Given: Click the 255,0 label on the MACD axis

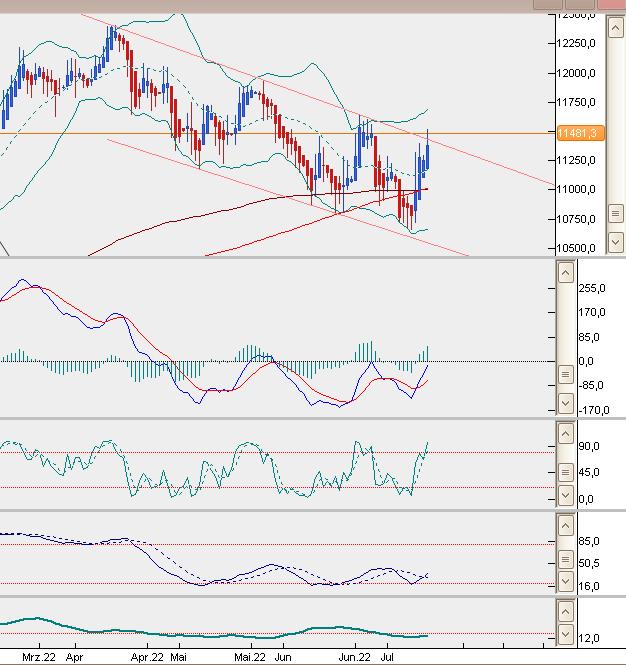Looking at the screenshot, I should click(x=592, y=288).
